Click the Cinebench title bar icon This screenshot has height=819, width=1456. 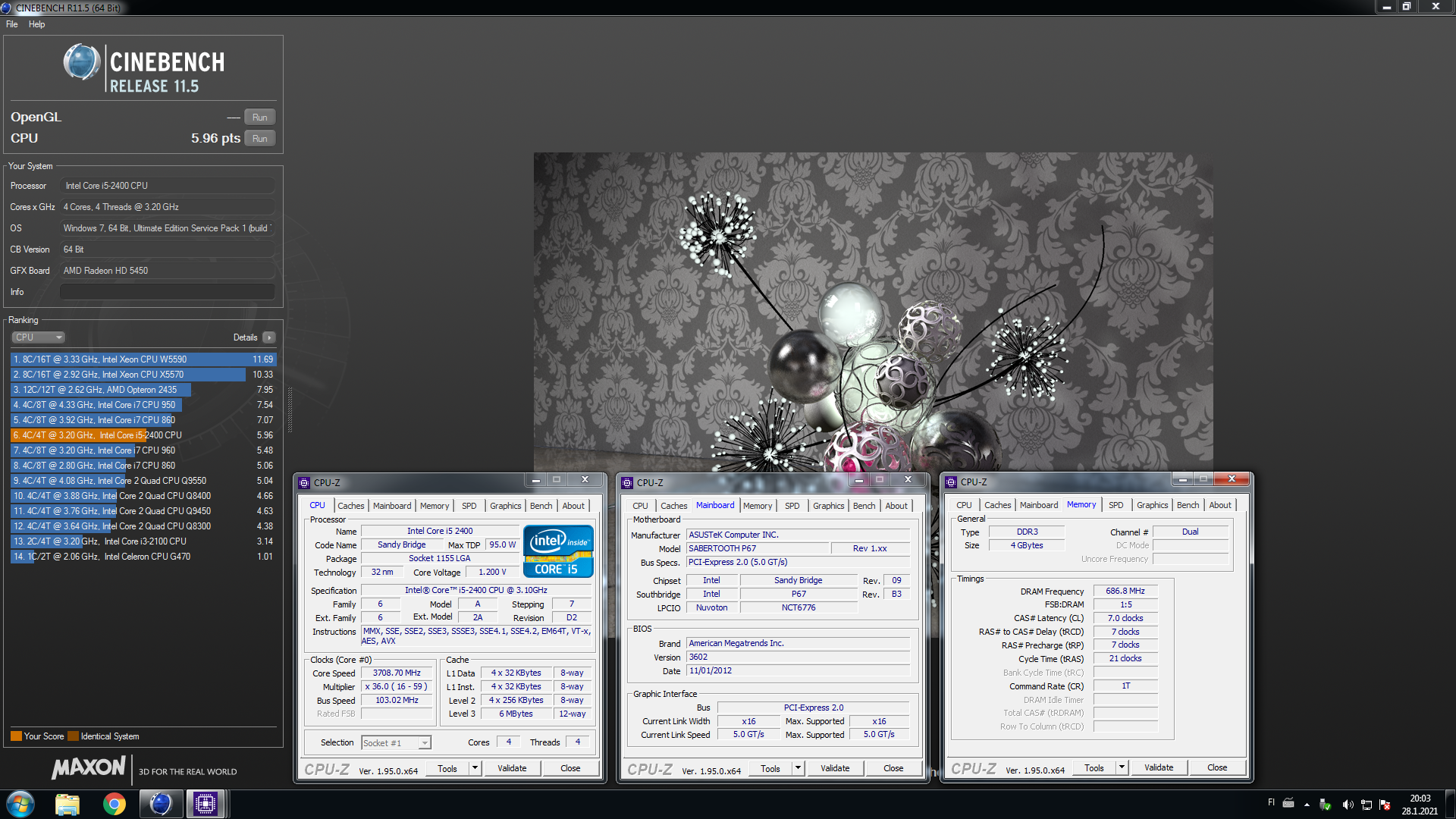[6, 8]
